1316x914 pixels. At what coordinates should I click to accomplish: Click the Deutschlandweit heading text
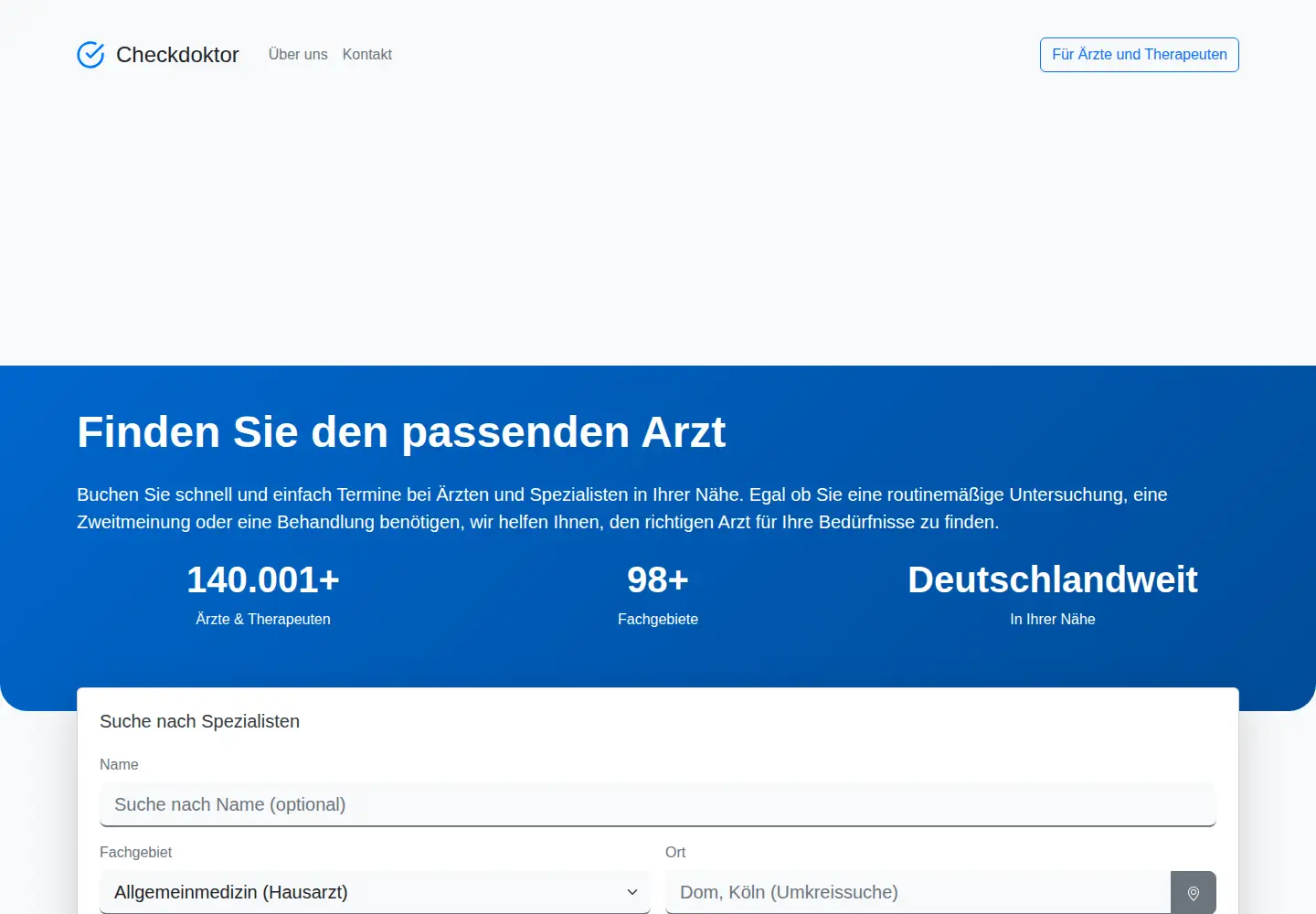[x=1053, y=579]
